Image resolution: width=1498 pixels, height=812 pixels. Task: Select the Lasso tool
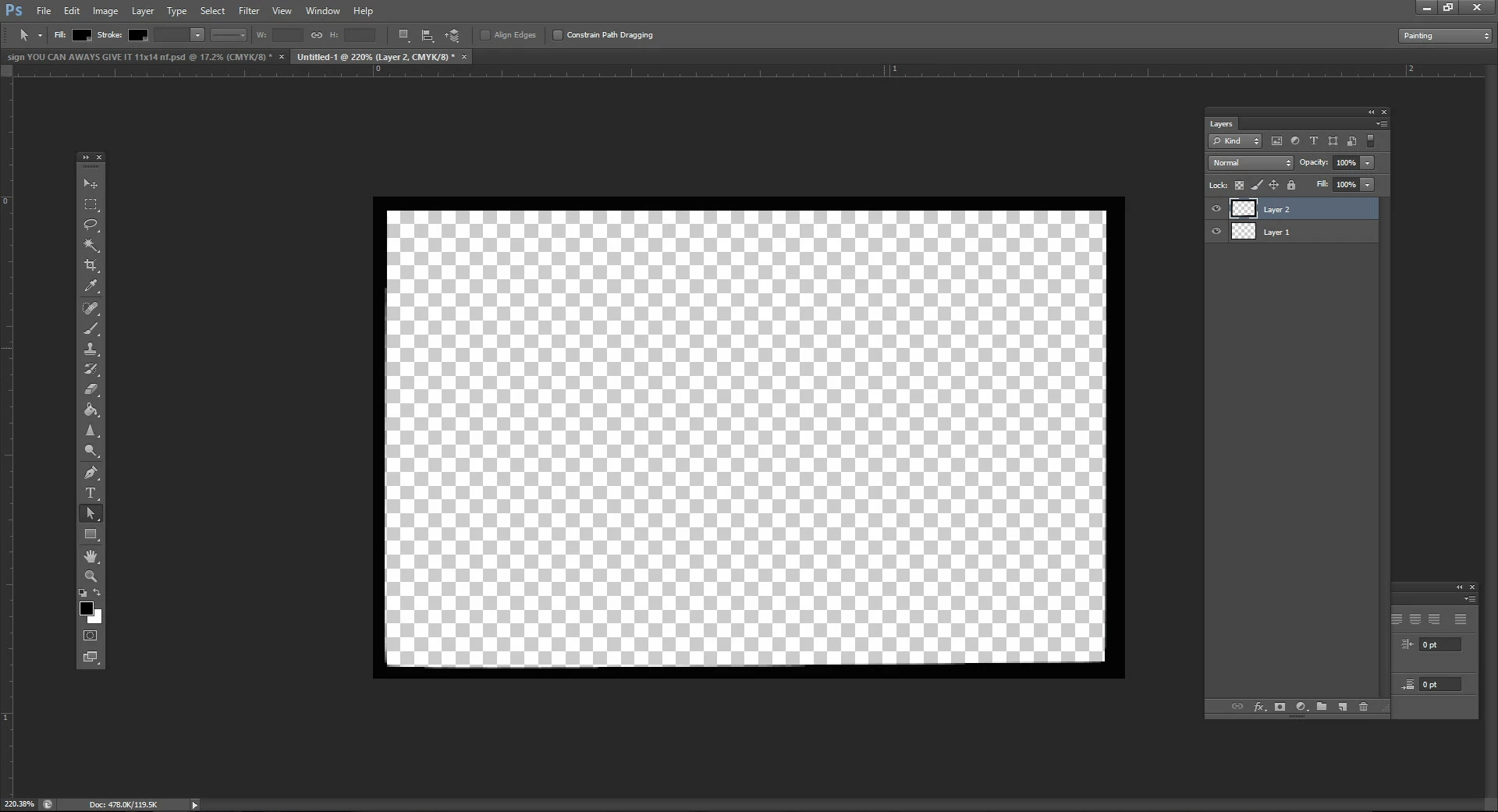tap(91, 225)
